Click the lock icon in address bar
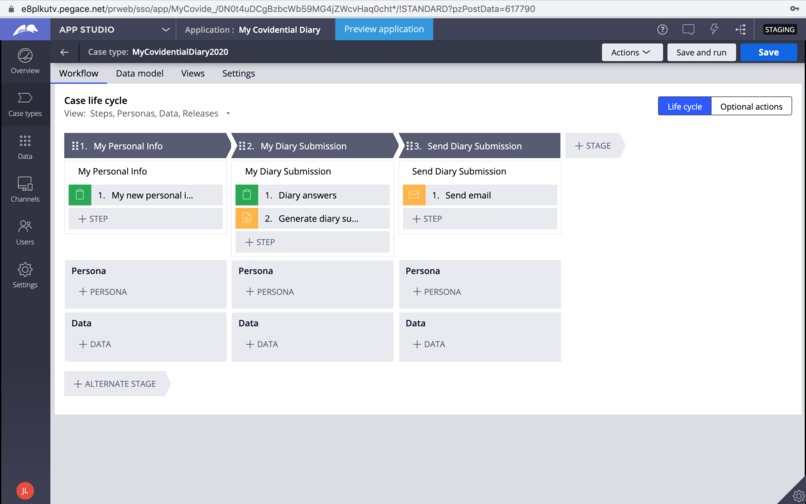This screenshot has height=504, width=806. 11,9
